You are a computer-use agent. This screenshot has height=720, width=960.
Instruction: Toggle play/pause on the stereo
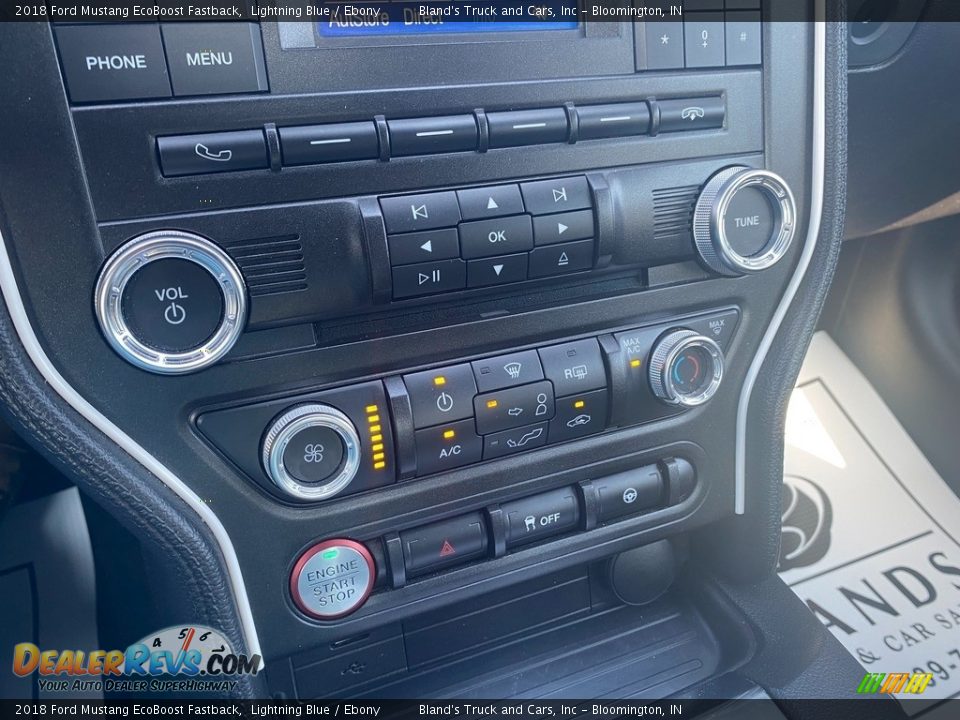[x=429, y=278]
